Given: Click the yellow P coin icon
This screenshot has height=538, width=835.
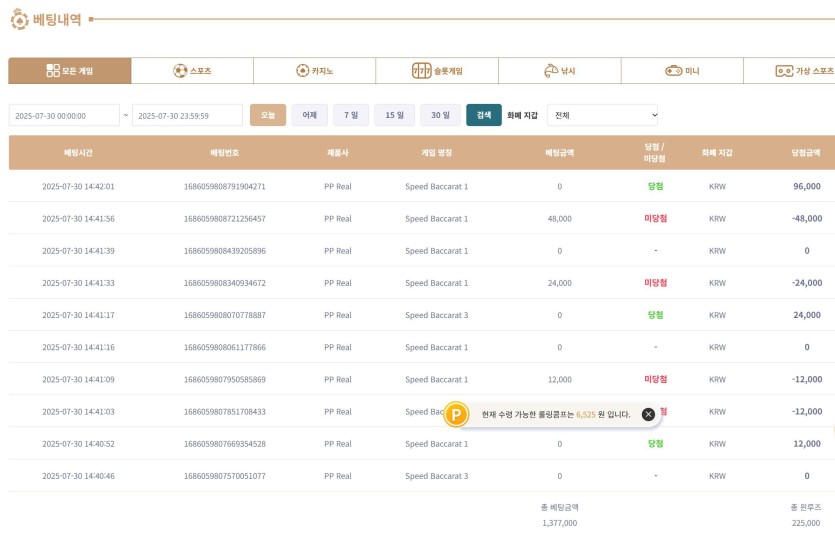Looking at the screenshot, I should coord(456,414).
